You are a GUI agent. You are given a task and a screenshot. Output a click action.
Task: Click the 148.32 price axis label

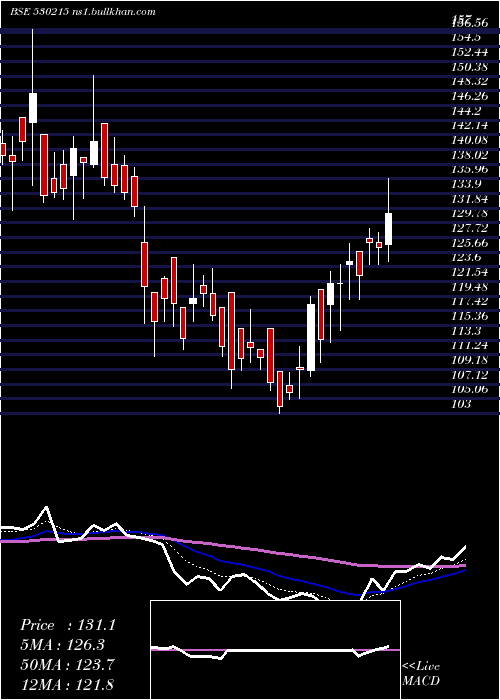(469, 81)
